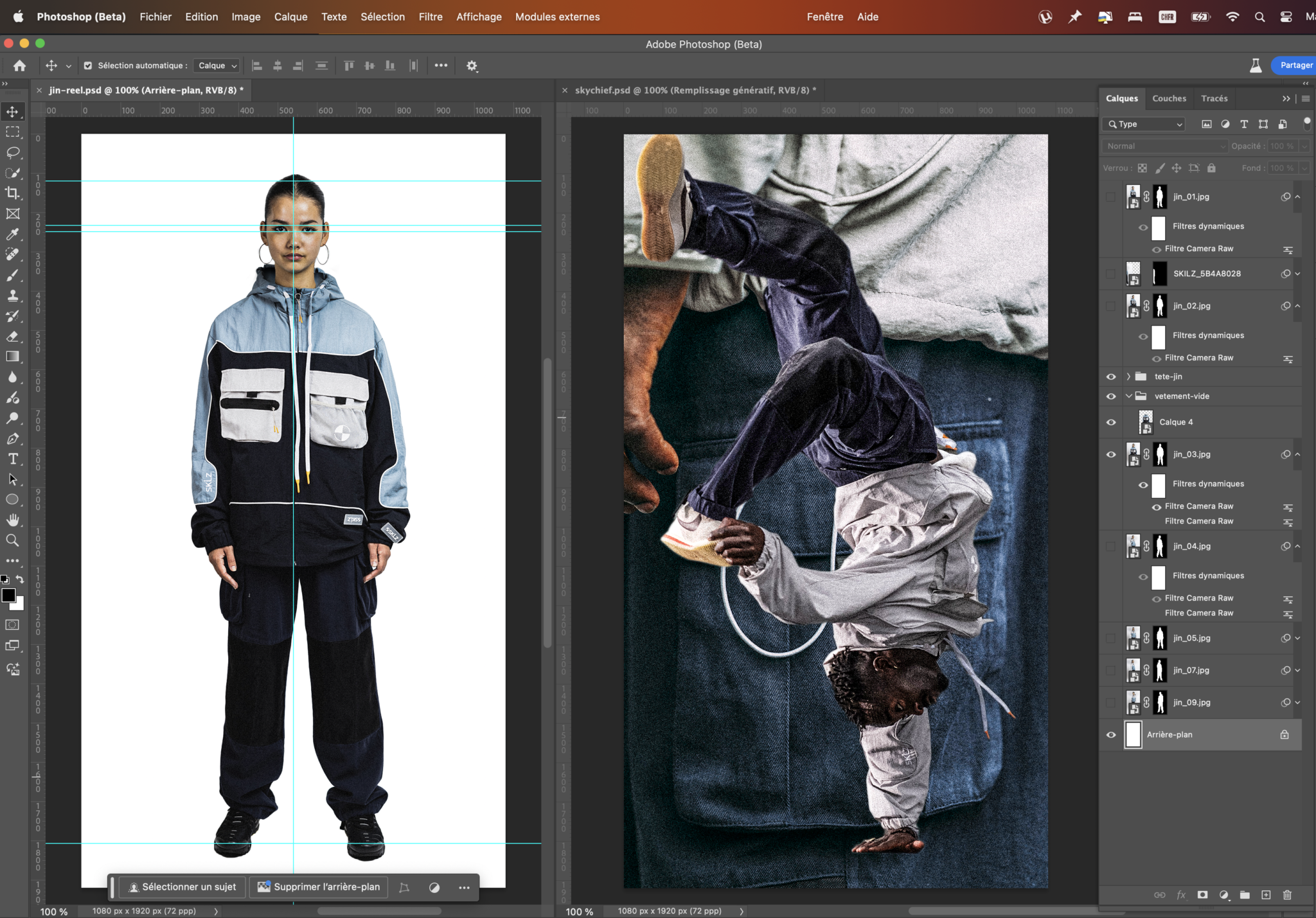The width and height of the screenshot is (1316, 918).
Task: Open the Normal blend mode dropdown
Action: pos(1165,146)
